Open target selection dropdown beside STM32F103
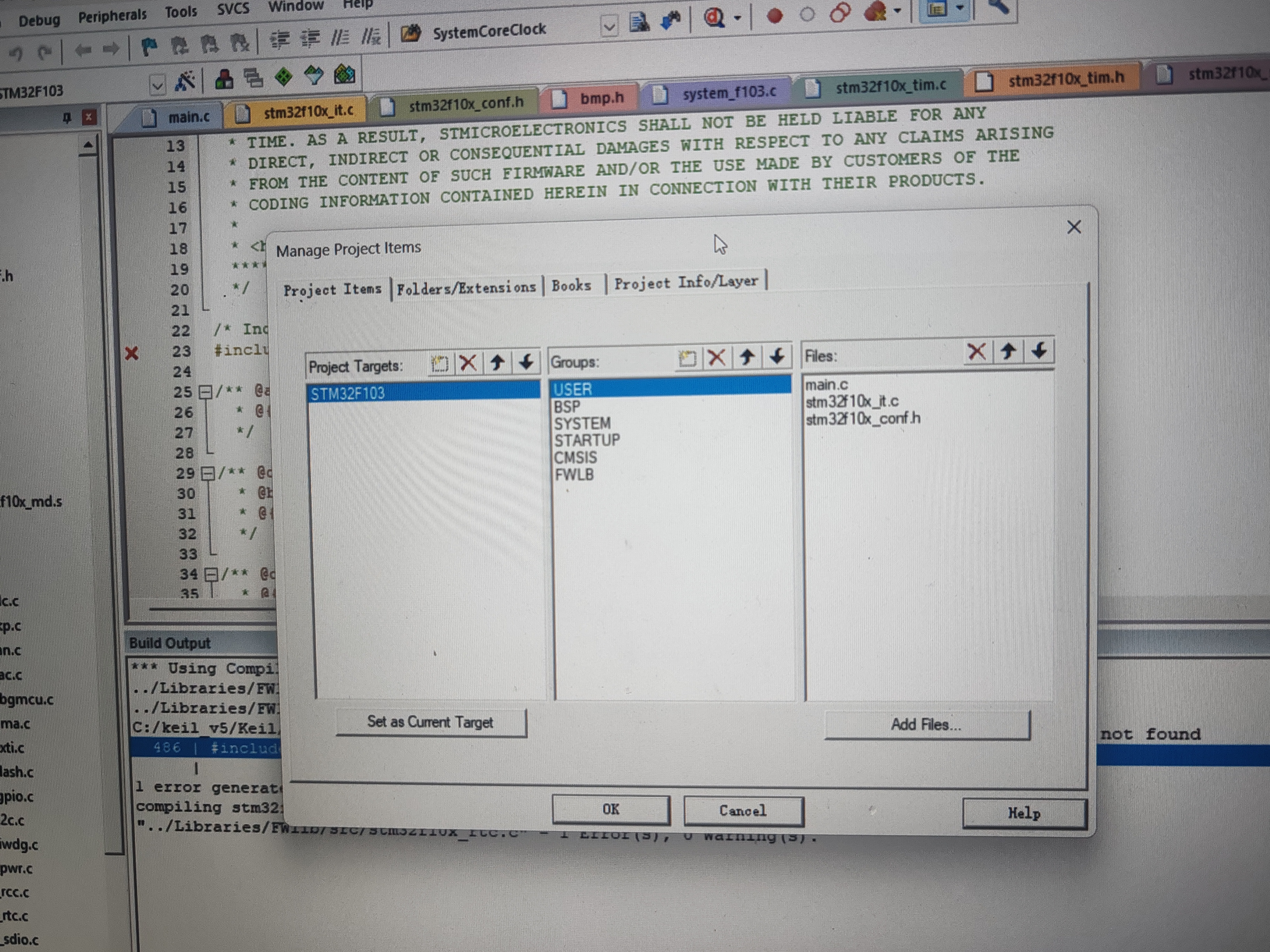The height and width of the screenshot is (952, 1270). click(x=157, y=86)
